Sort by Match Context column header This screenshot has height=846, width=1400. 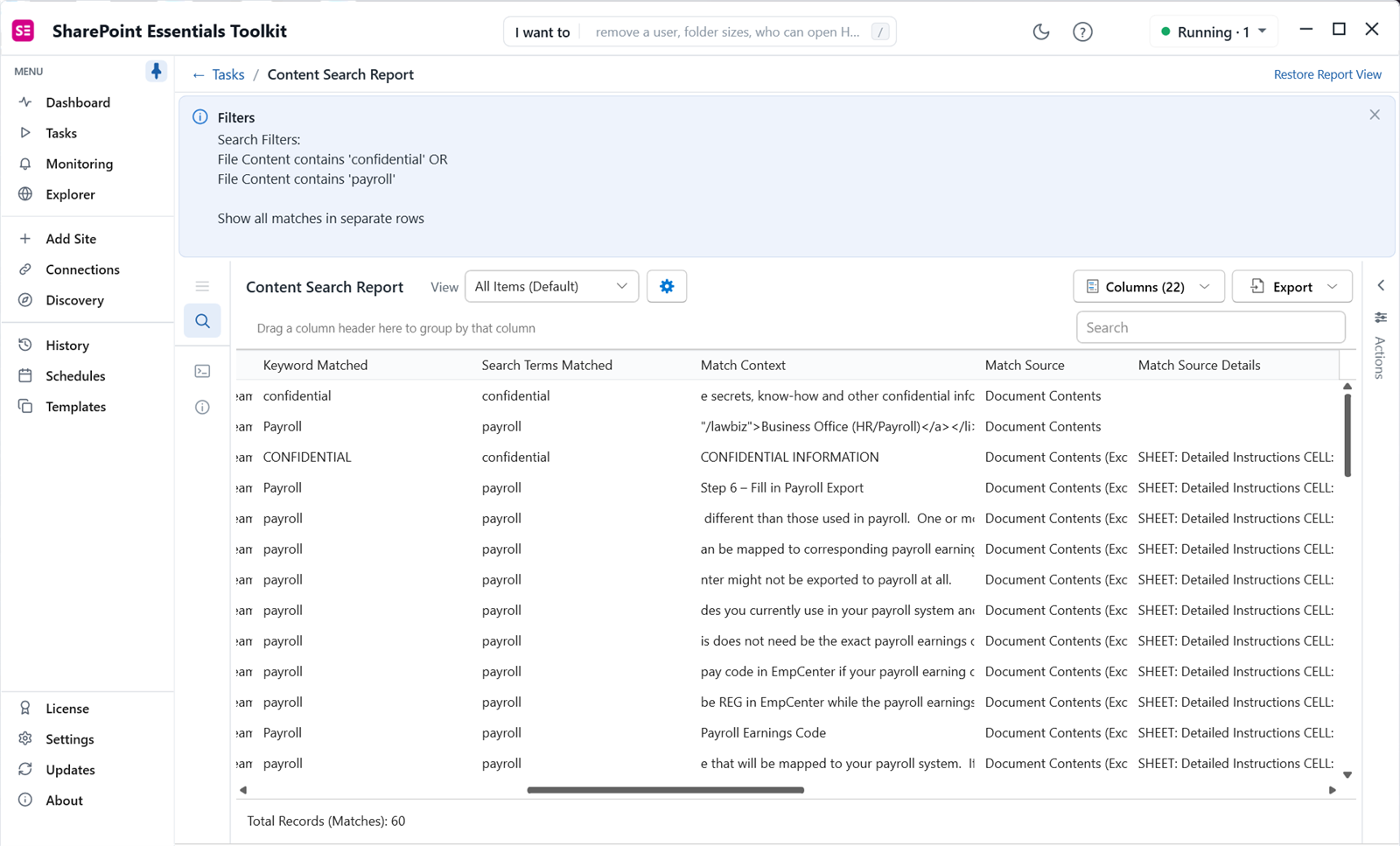[x=743, y=365]
